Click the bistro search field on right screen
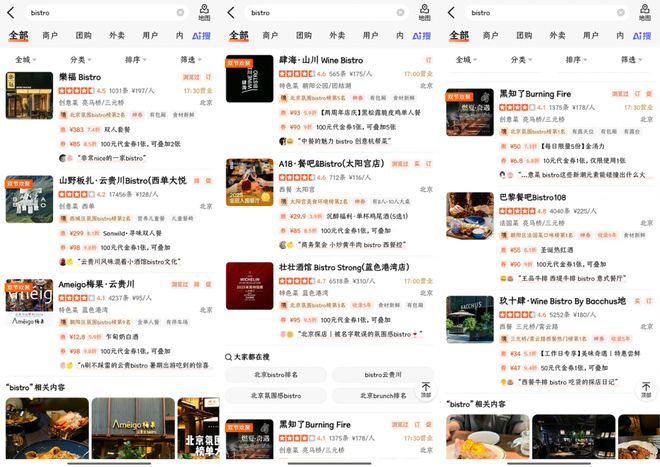The image size is (660, 467). [547, 13]
